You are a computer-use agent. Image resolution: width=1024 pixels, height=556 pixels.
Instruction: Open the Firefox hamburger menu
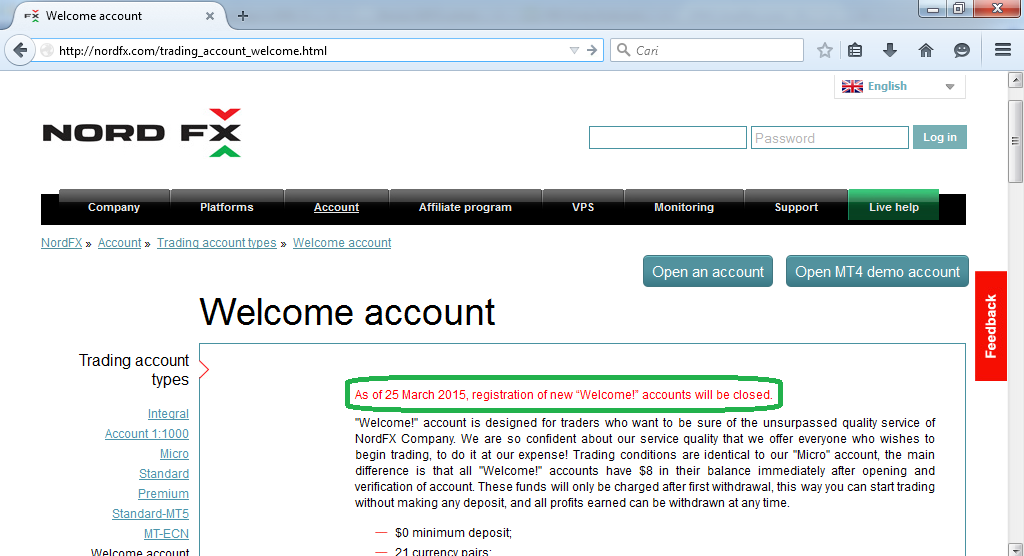point(1003,50)
